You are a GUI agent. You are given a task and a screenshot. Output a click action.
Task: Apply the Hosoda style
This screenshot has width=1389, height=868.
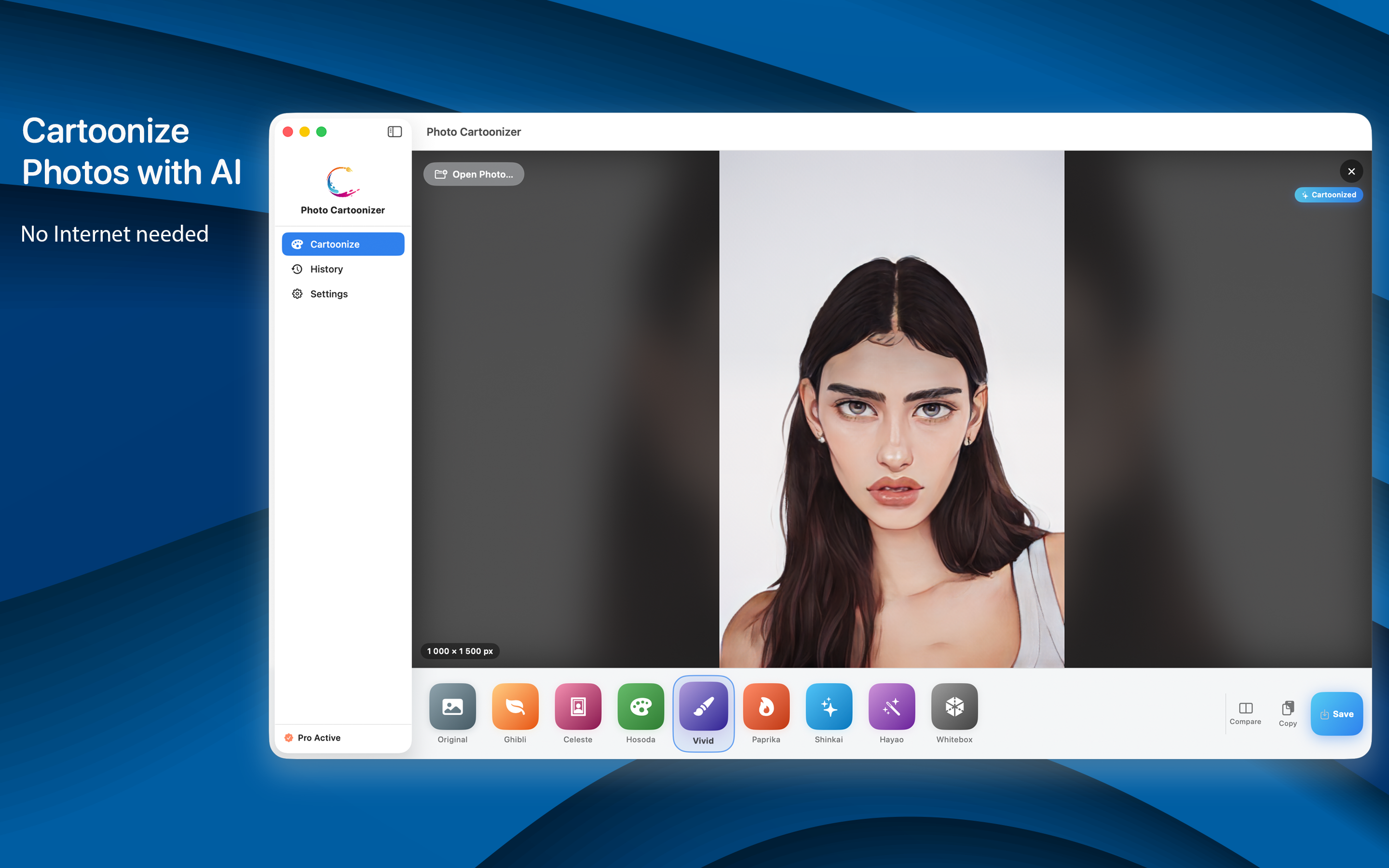640,714
